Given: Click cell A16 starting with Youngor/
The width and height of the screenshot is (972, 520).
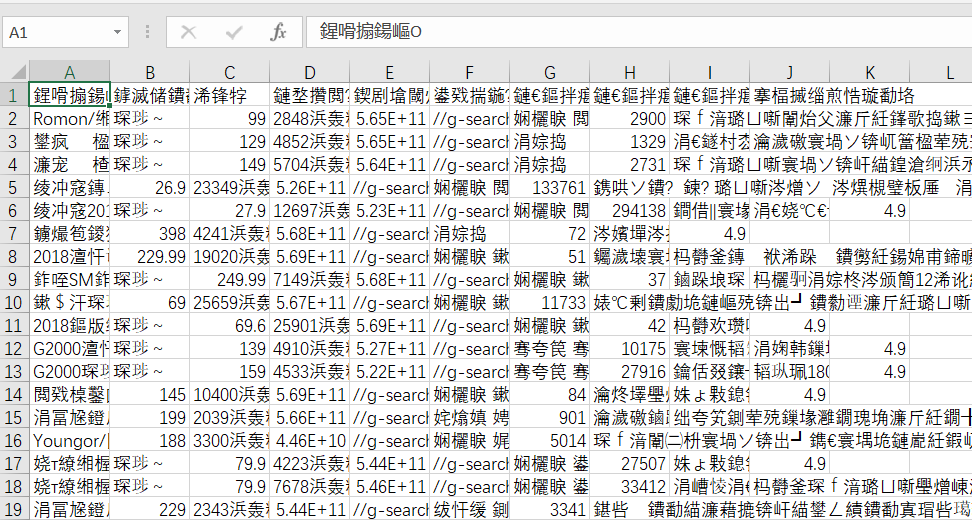Looking at the screenshot, I should [x=69, y=441].
